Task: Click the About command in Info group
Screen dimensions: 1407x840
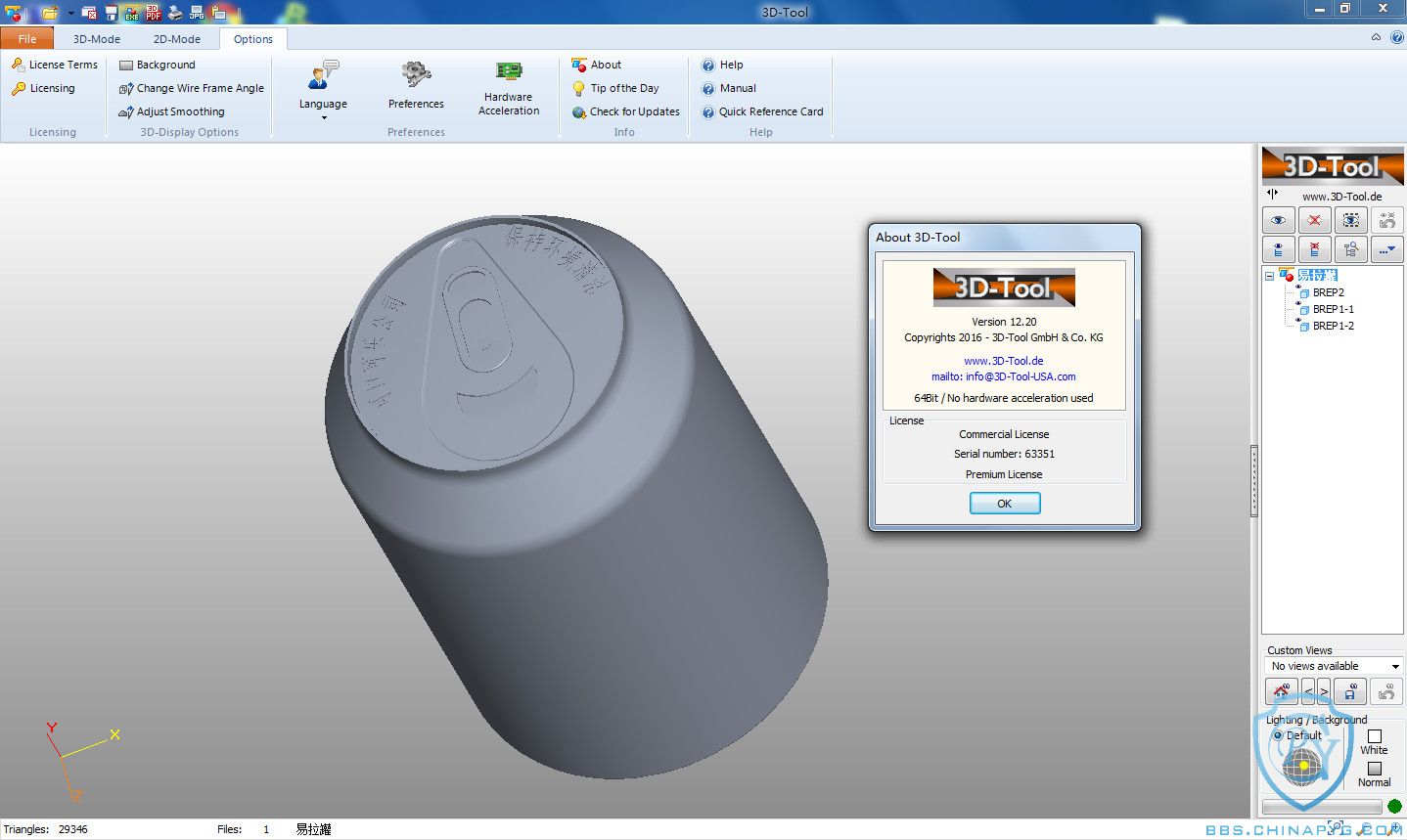Action: (x=597, y=65)
